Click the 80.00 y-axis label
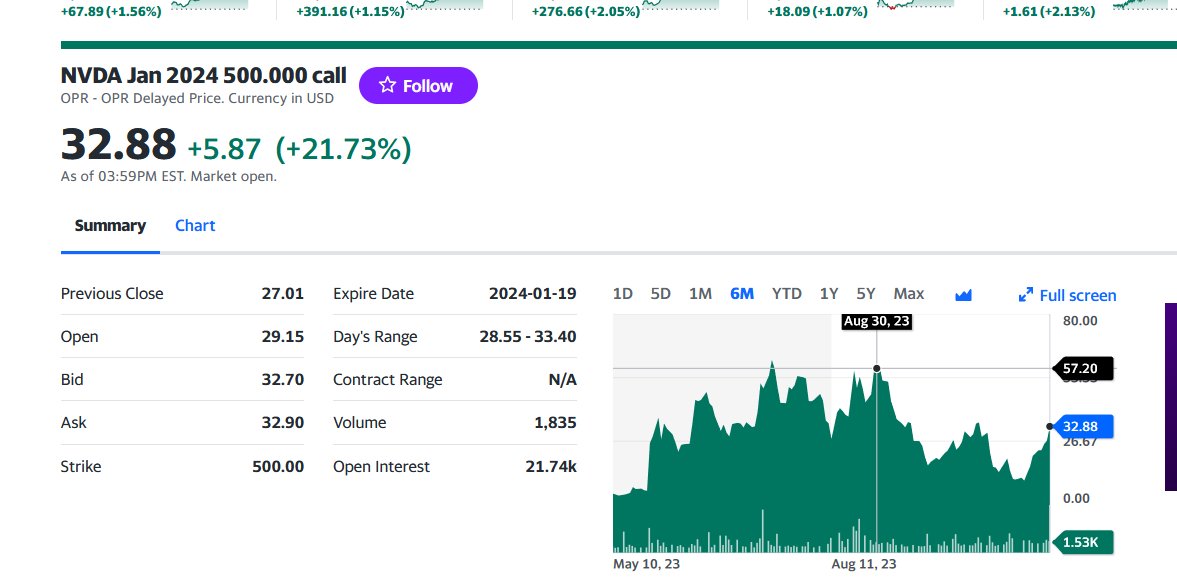The height and width of the screenshot is (583, 1177). (x=1079, y=321)
